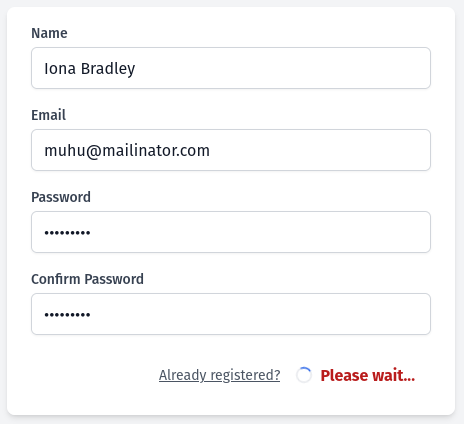Focus the Password input field
464x424 pixels.
pyautogui.click(x=231, y=232)
